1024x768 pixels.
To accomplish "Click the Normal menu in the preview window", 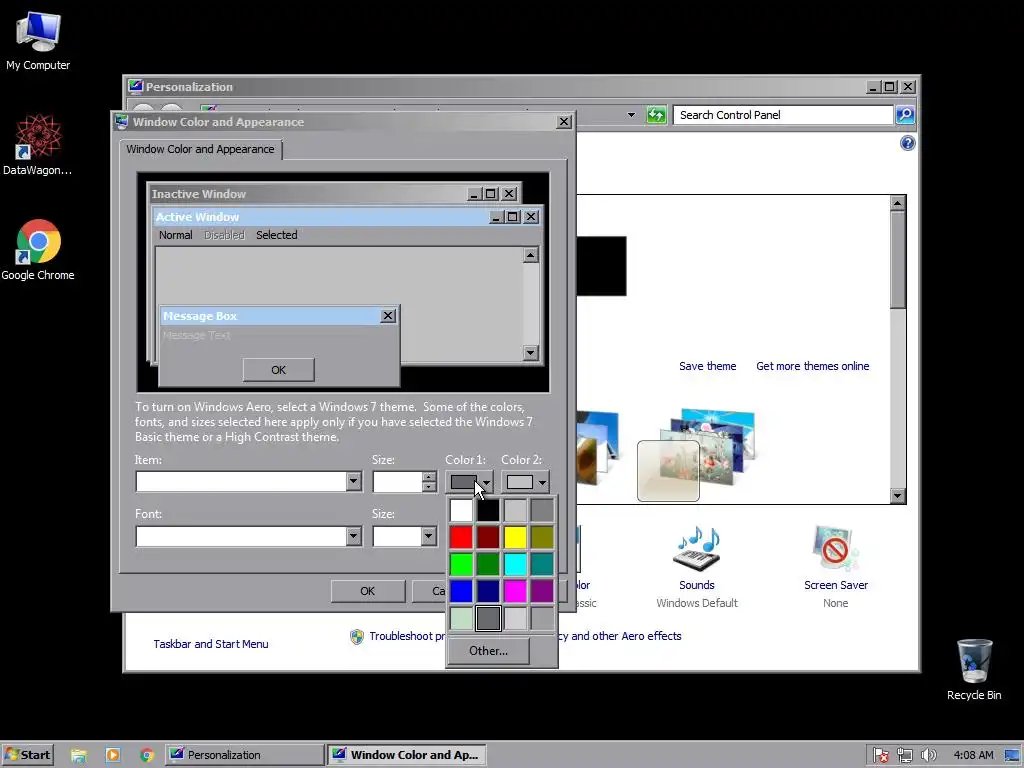I will 176,235.
